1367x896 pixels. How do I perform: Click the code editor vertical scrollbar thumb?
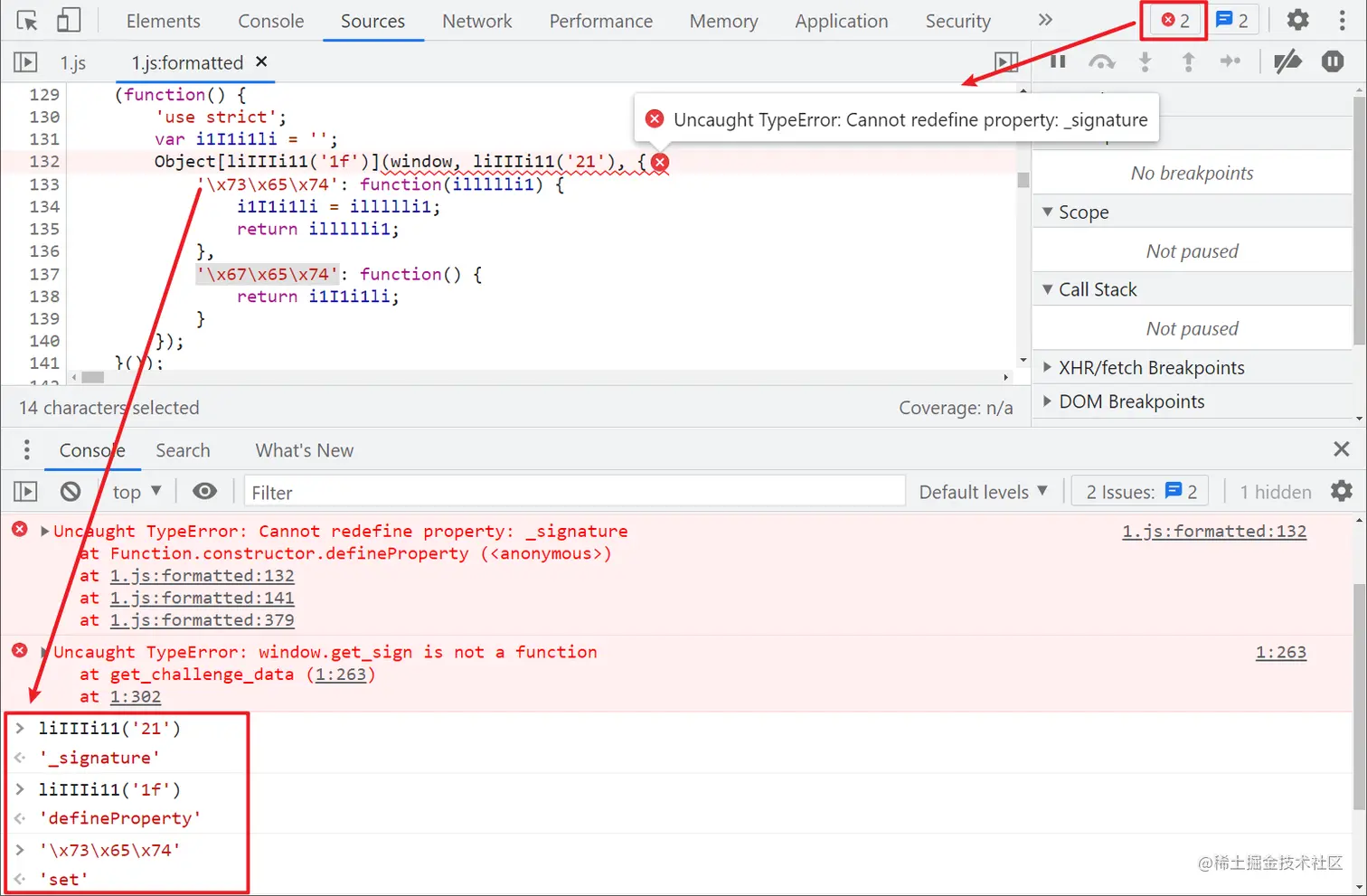1023,180
